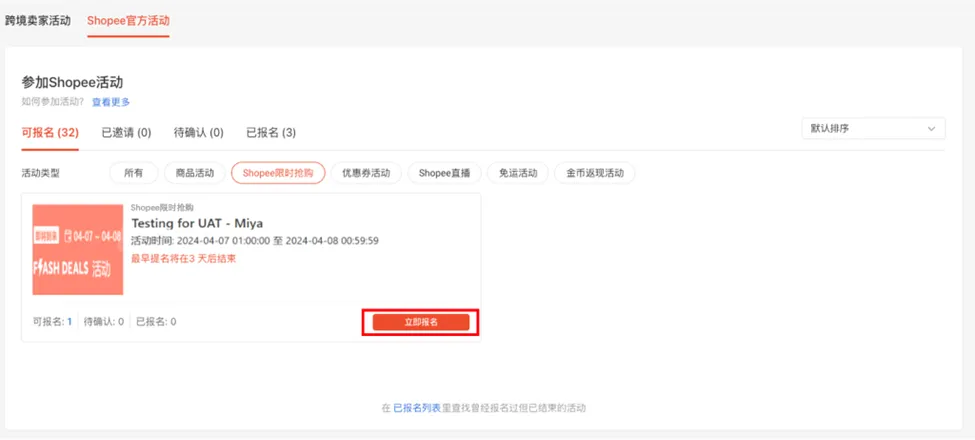Switch to 待确认 (0) tab
975x440 pixels.
point(199,132)
